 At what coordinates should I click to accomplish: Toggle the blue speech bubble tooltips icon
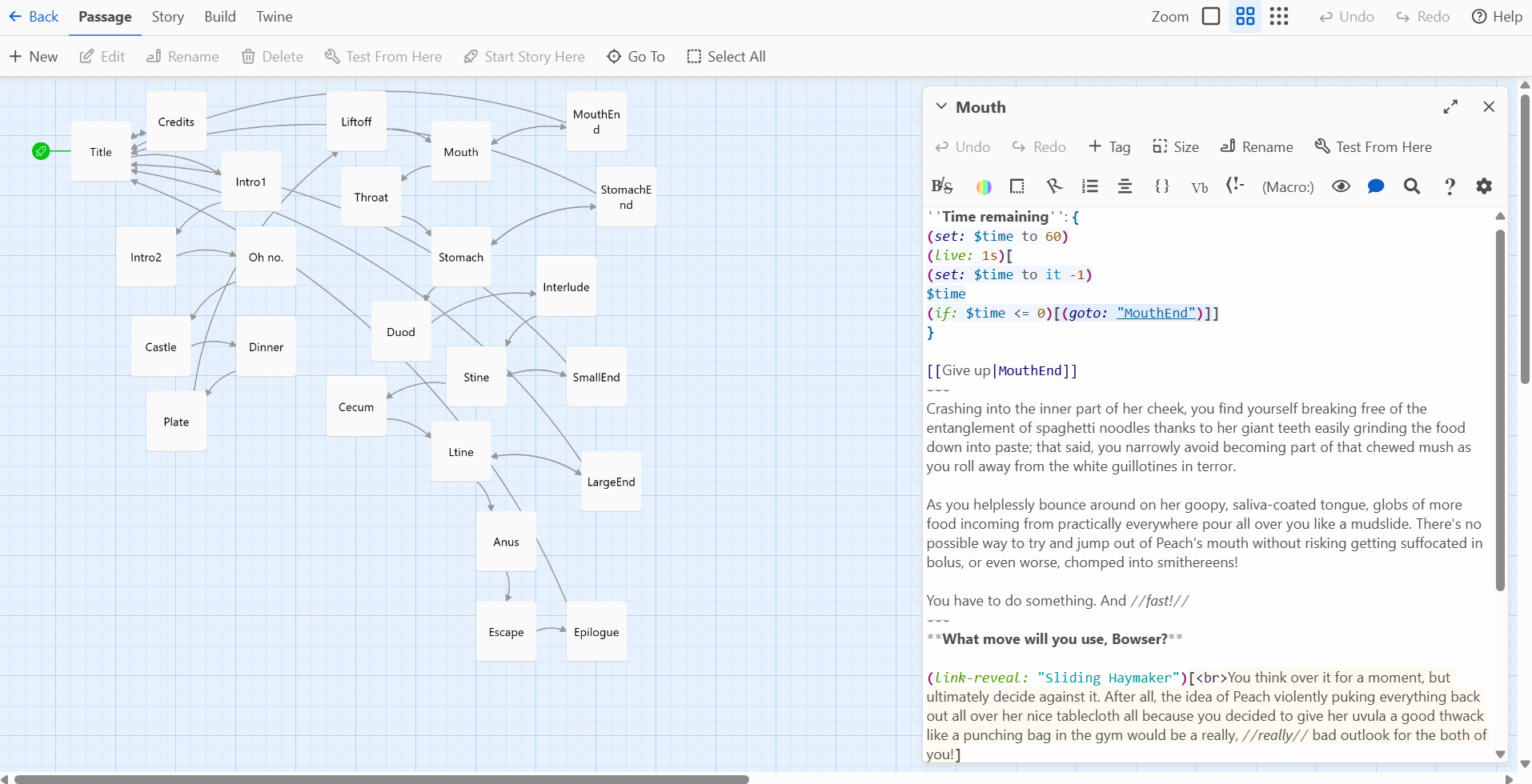point(1376,186)
